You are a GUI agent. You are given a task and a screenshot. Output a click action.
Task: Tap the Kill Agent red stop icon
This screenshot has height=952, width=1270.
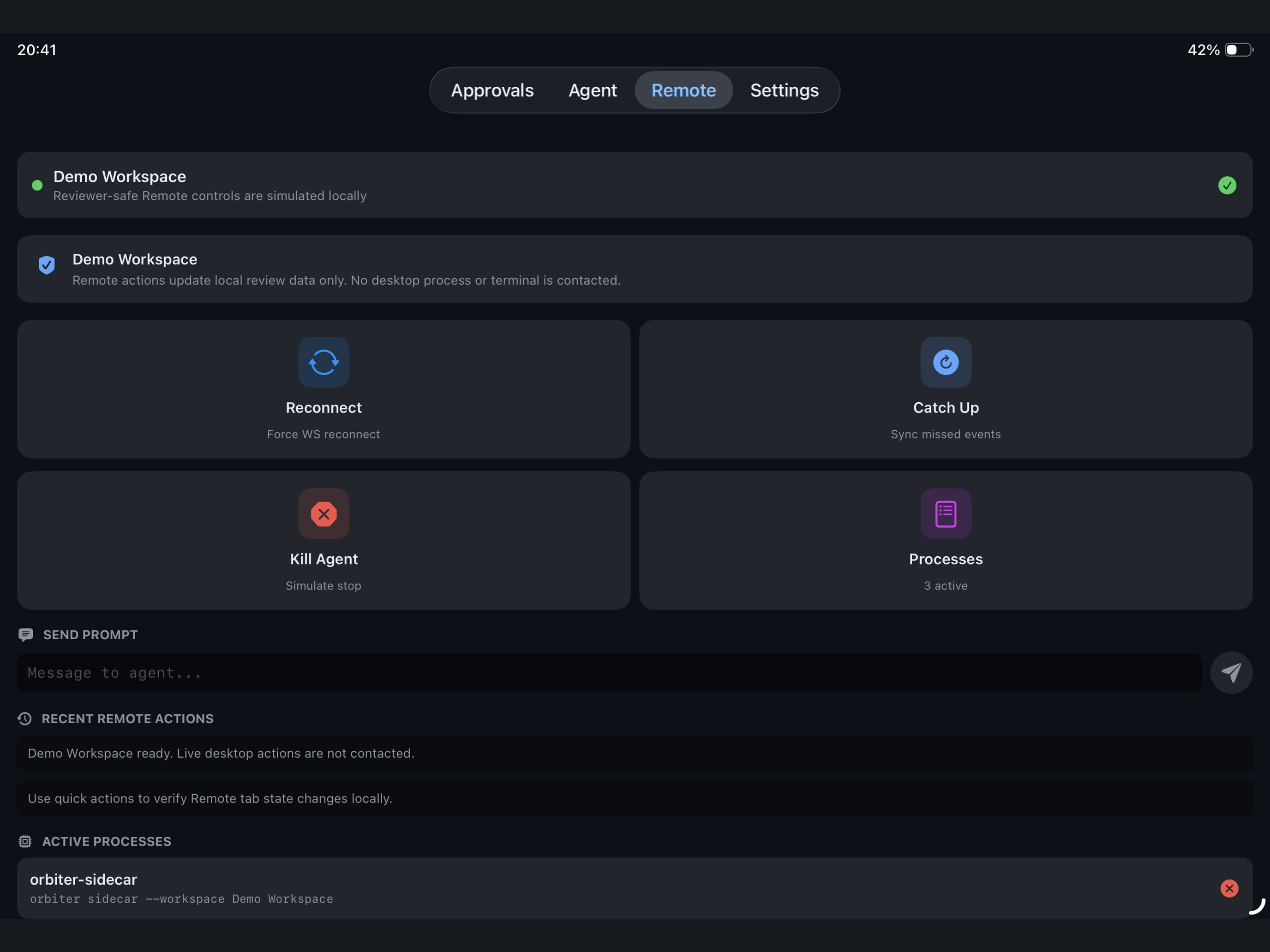point(324,513)
